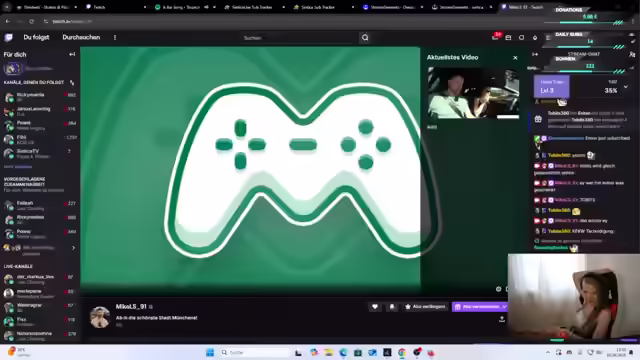
Task: Open player settings gear icon
Action: coord(498,289)
